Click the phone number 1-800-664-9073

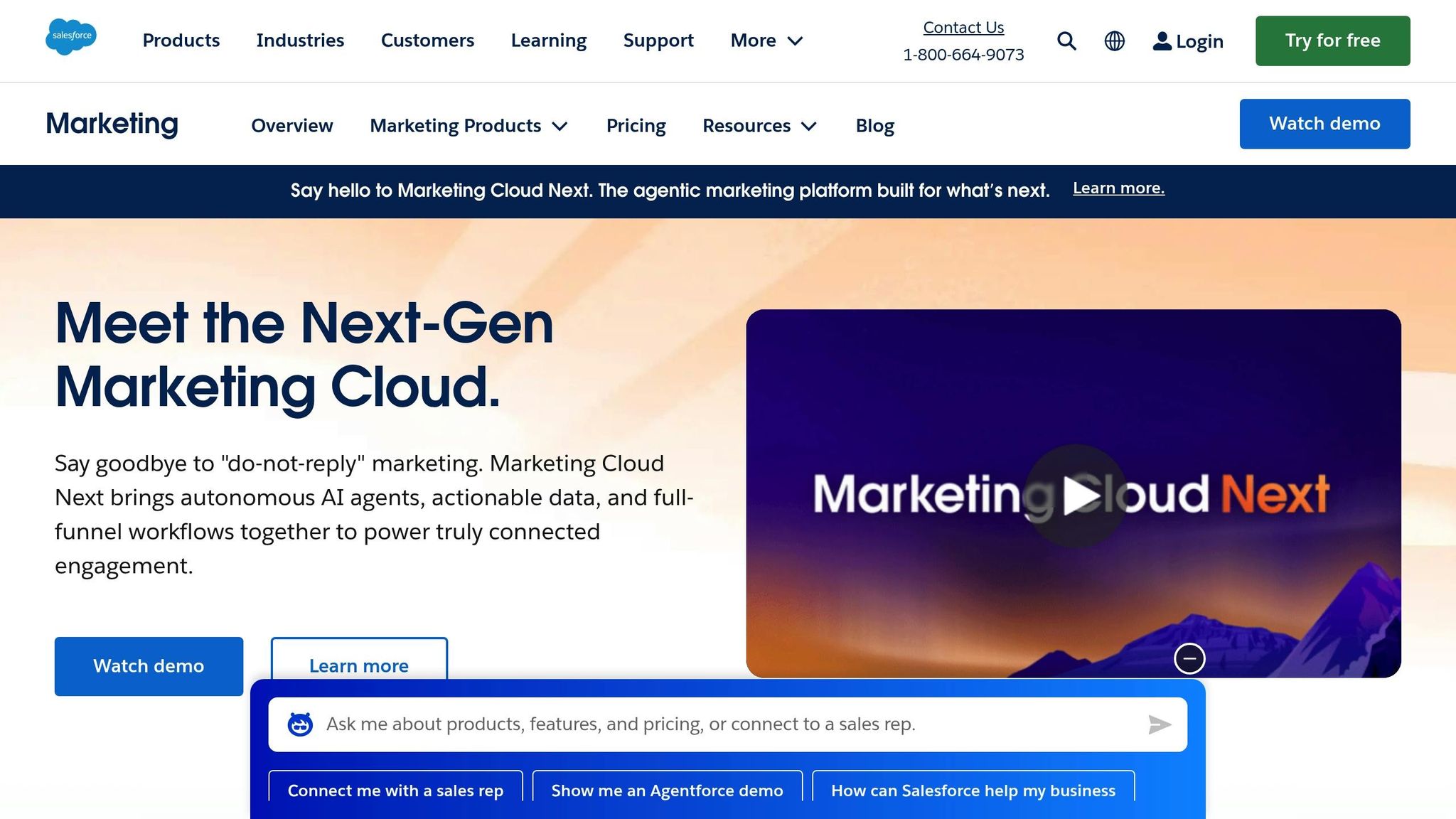(963, 55)
